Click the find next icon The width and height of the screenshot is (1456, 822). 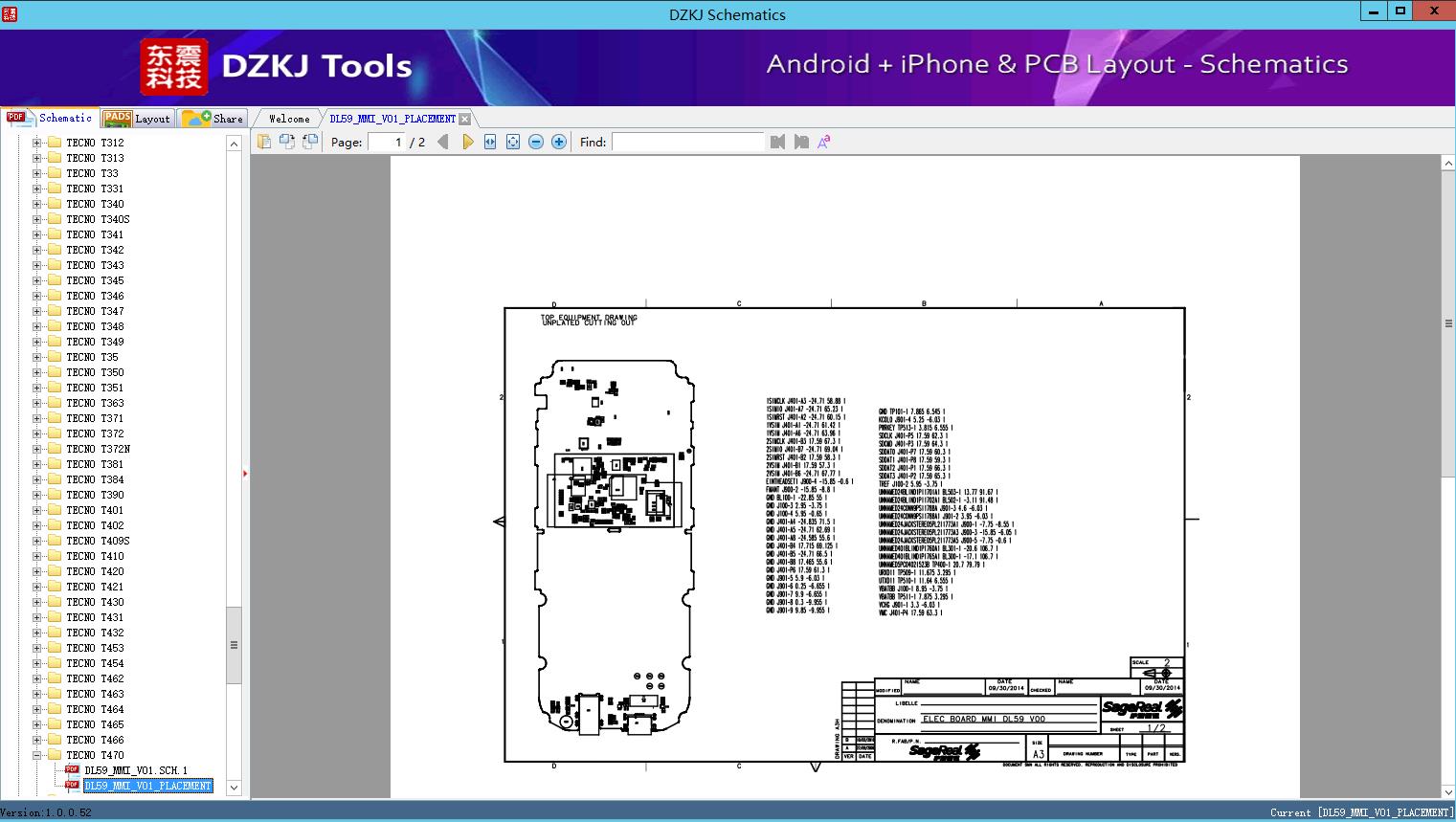point(801,142)
